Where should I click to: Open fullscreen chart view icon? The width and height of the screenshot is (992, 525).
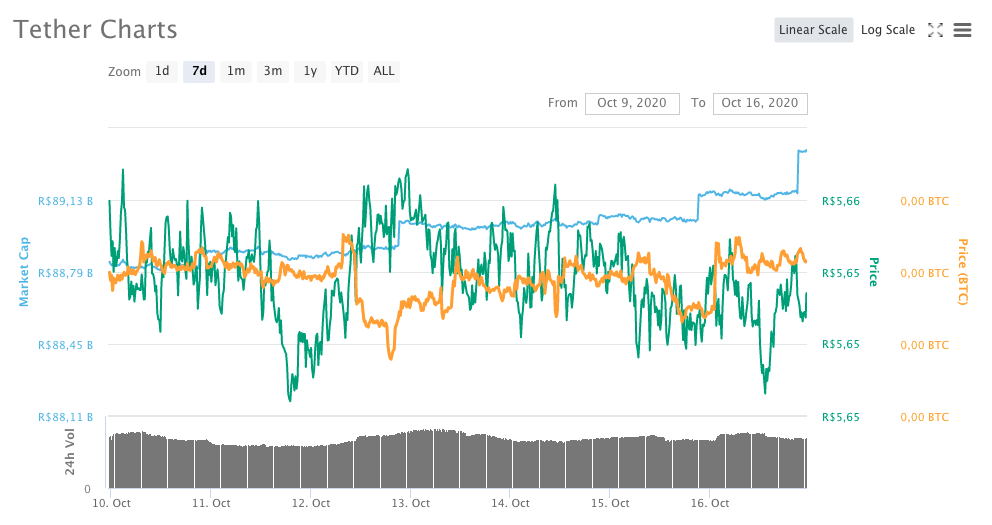pos(935,30)
